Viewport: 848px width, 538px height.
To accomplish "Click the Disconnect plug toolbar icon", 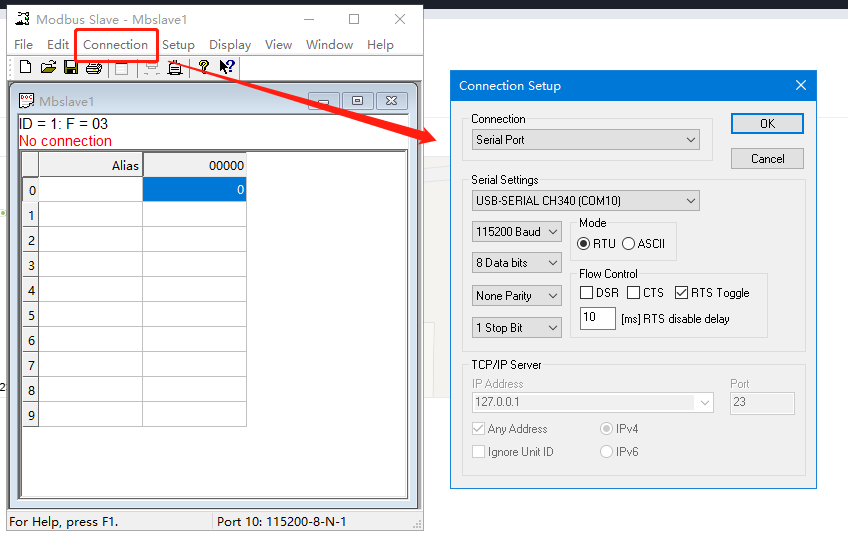I will [x=175, y=67].
